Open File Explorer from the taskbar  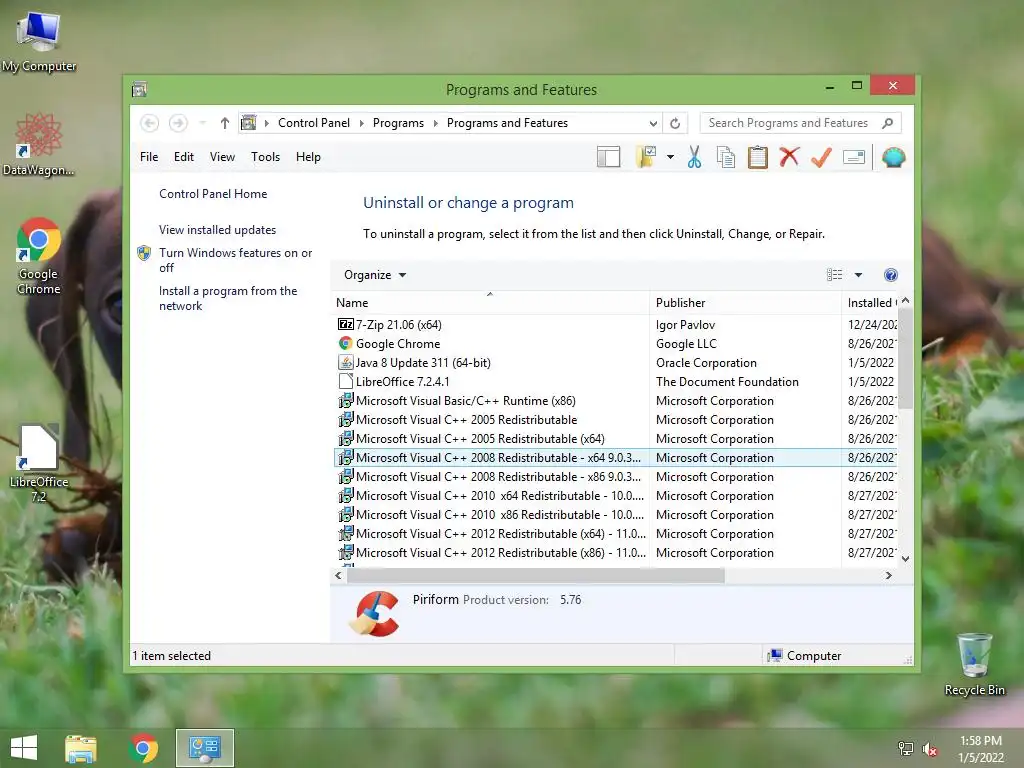pyautogui.click(x=80, y=748)
